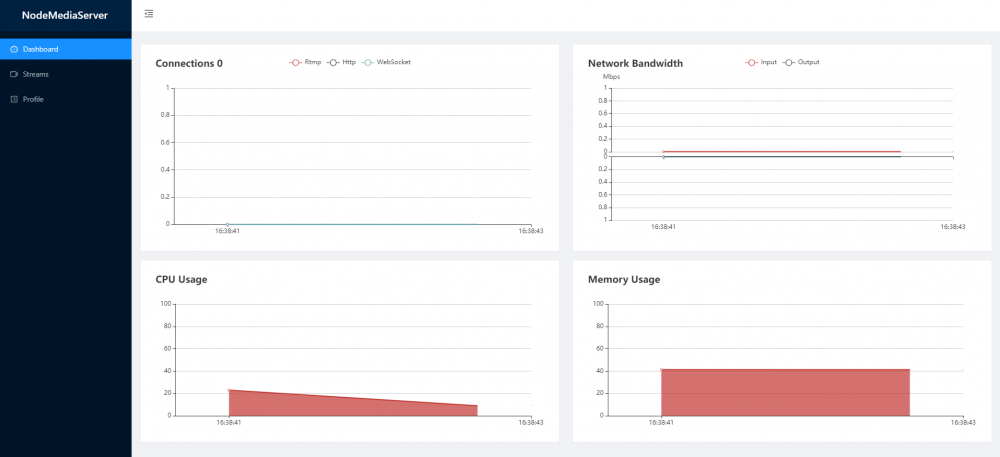
Task: Click the red Input line in bandwidth chart
Action: [x=780, y=152]
